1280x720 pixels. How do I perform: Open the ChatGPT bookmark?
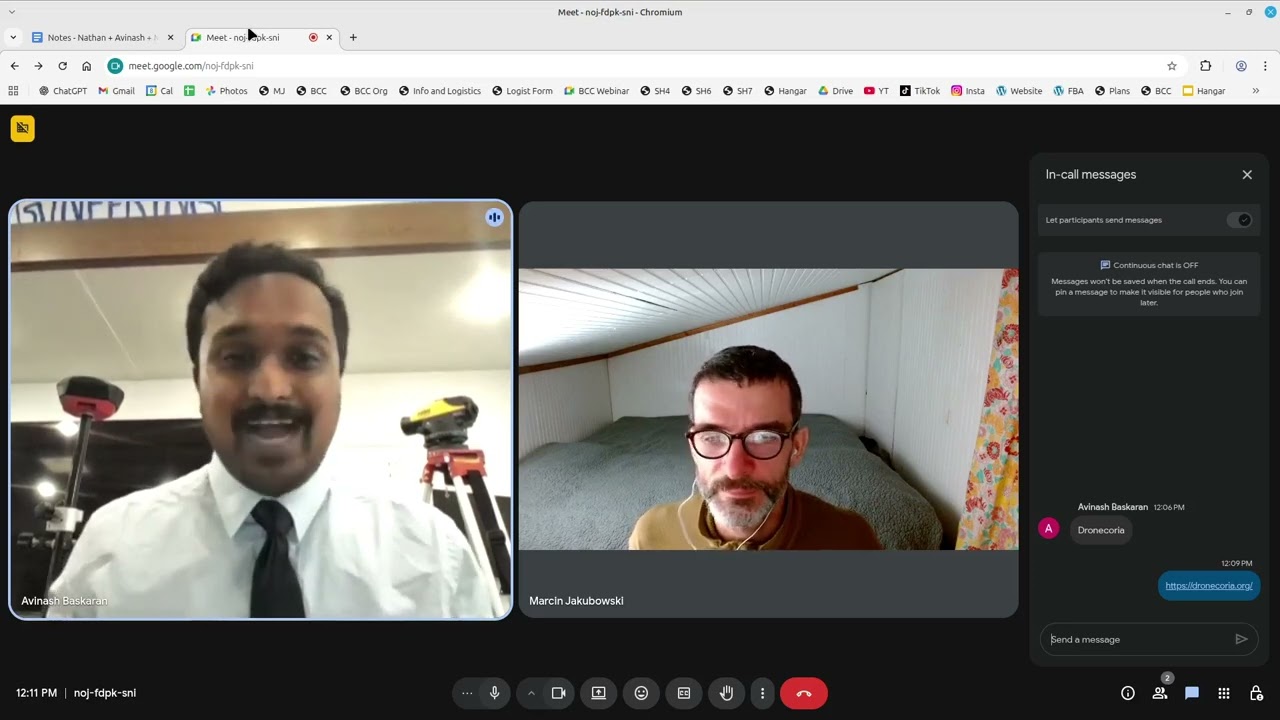click(63, 91)
